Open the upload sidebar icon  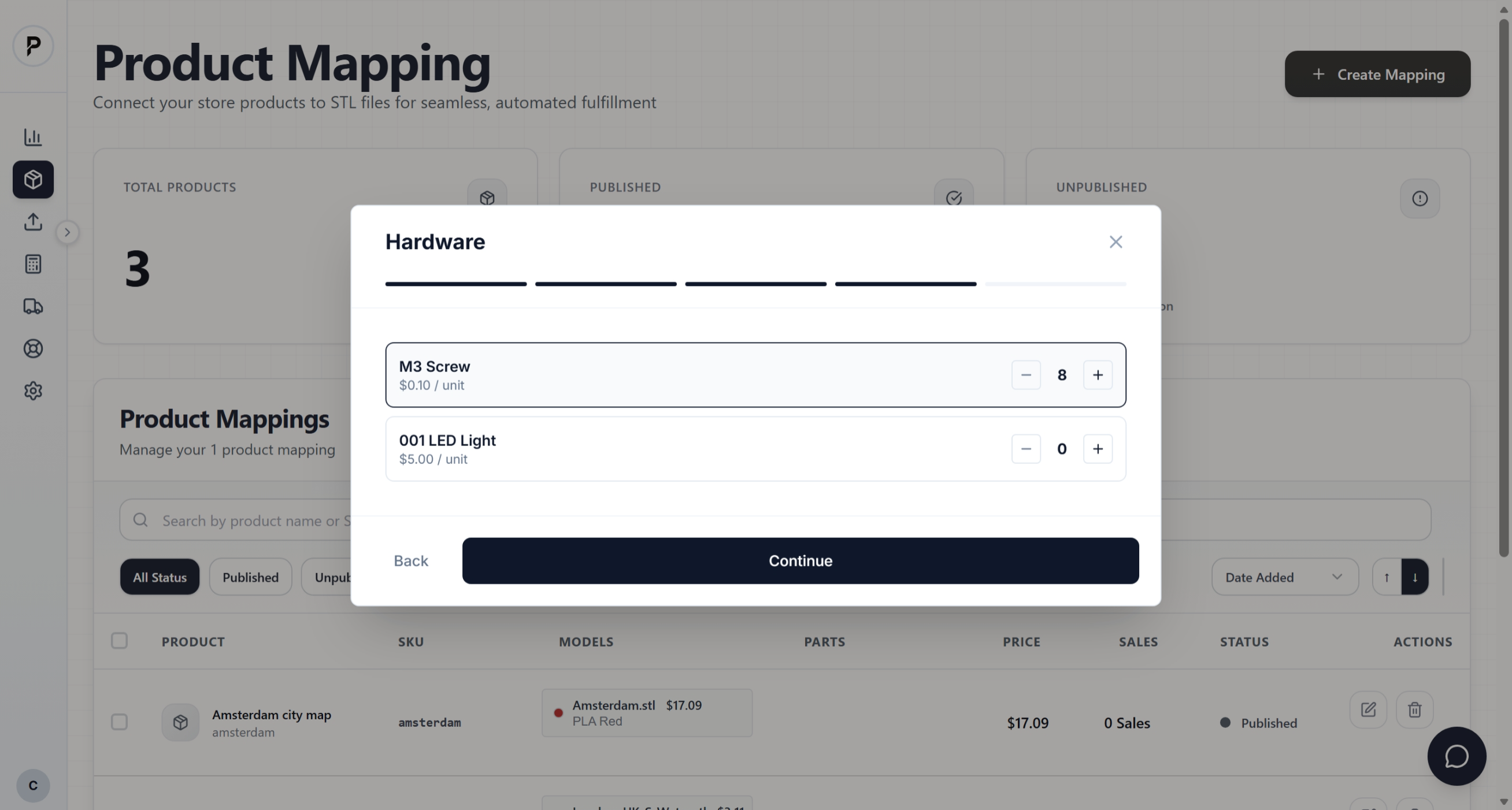[33, 222]
